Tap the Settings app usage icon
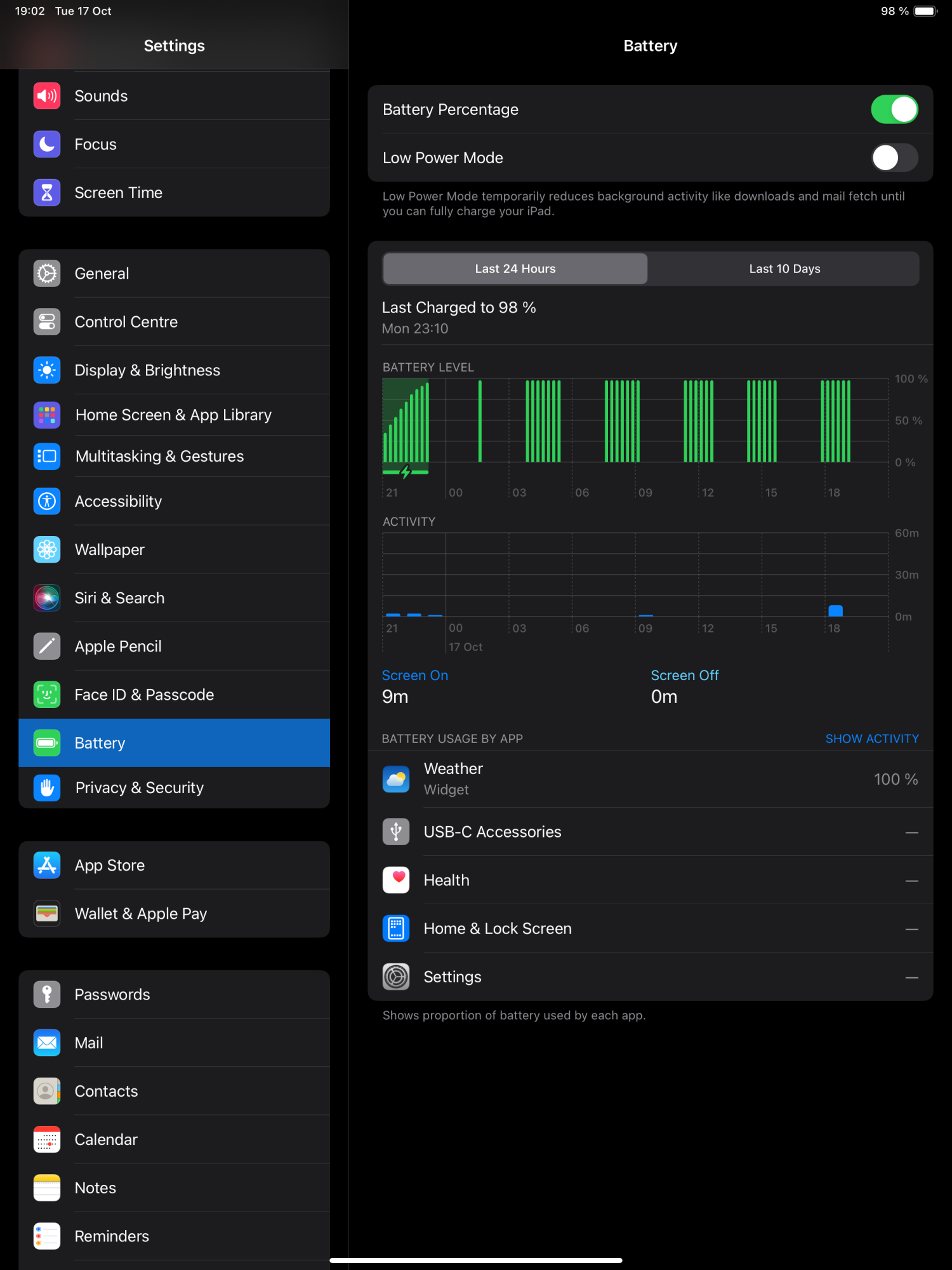The image size is (952, 1270). coord(396,977)
